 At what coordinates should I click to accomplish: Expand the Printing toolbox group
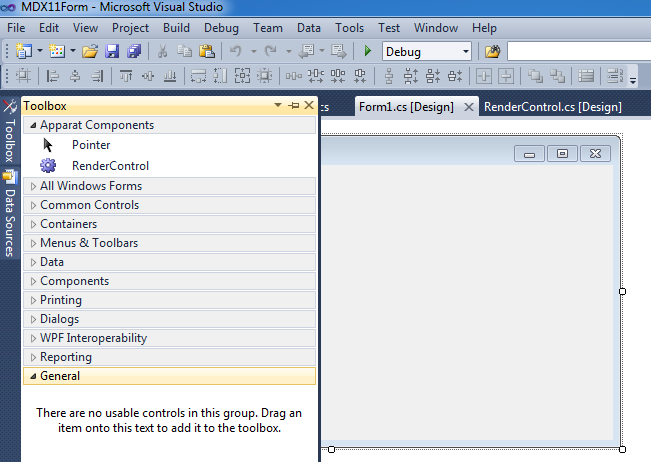33,301
